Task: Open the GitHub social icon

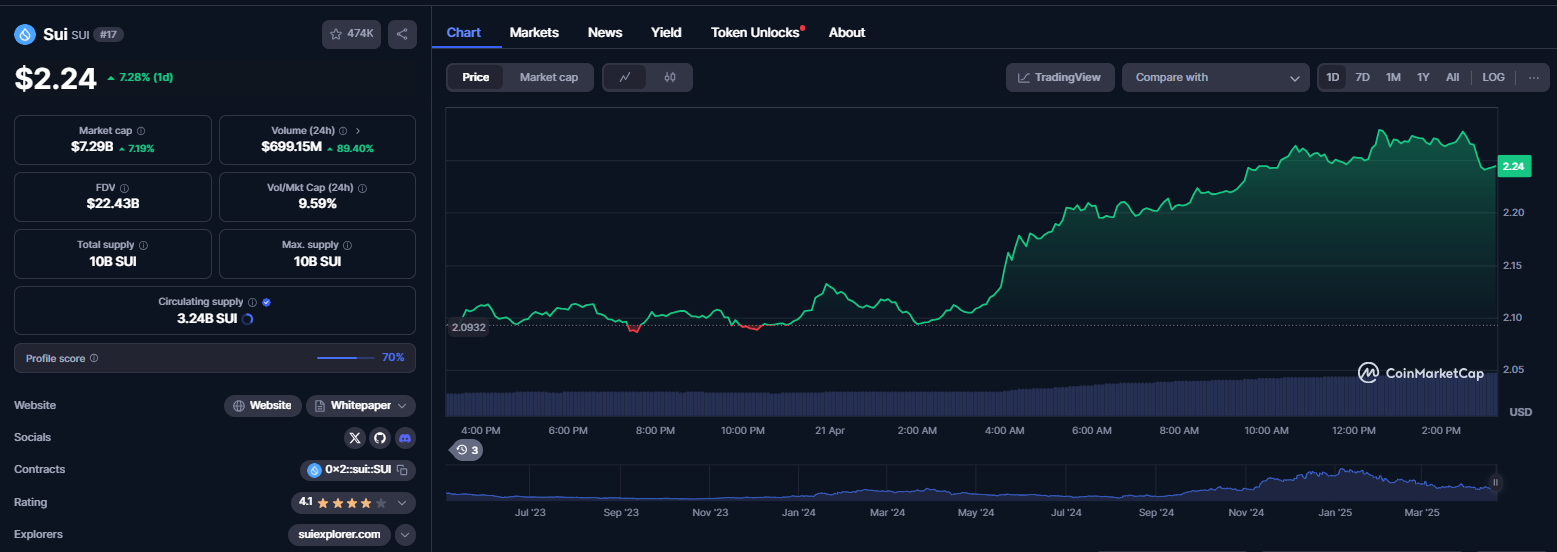Action: [380, 438]
